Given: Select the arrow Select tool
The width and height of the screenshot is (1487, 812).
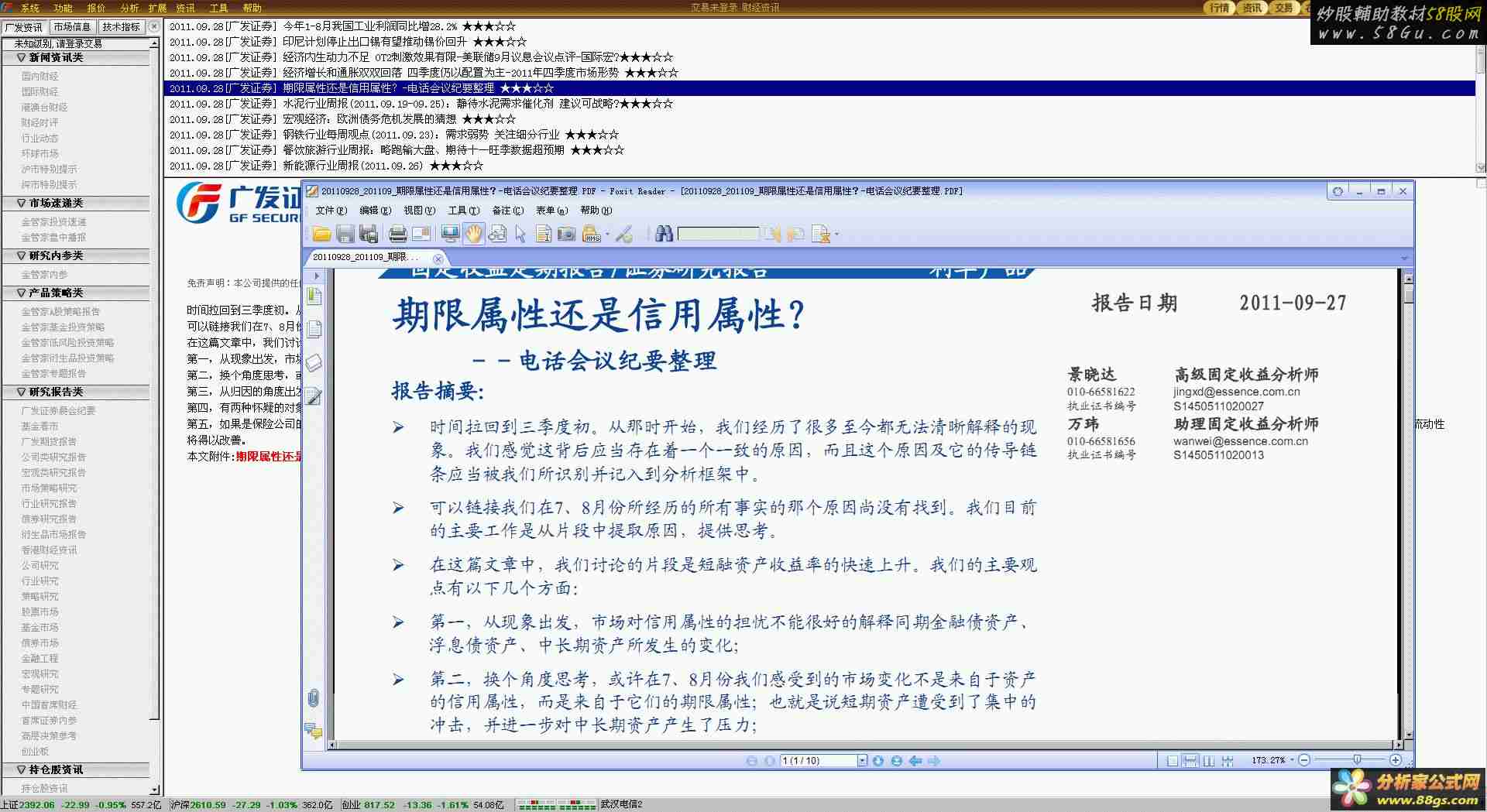Looking at the screenshot, I should click(520, 234).
